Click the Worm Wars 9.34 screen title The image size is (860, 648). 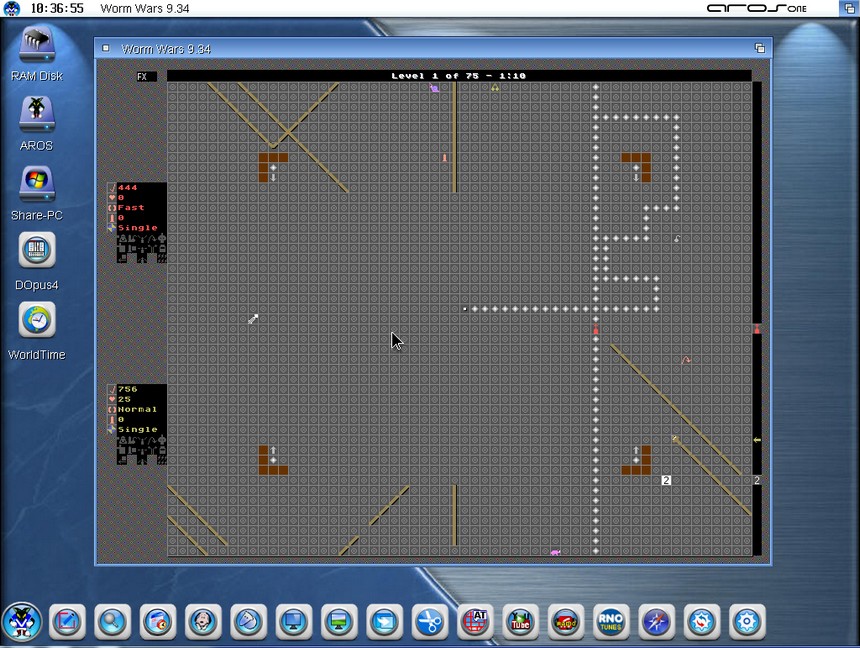click(x=145, y=9)
